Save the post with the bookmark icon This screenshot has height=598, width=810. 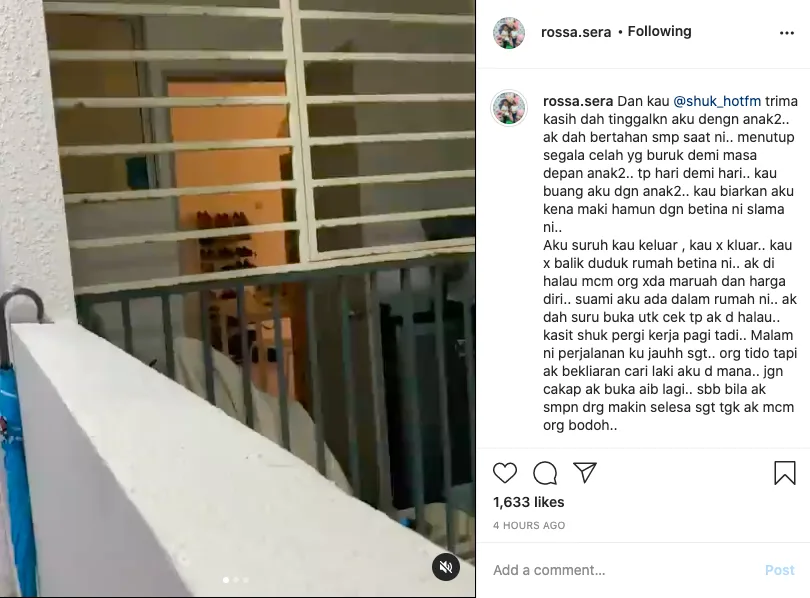click(x=785, y=473)
